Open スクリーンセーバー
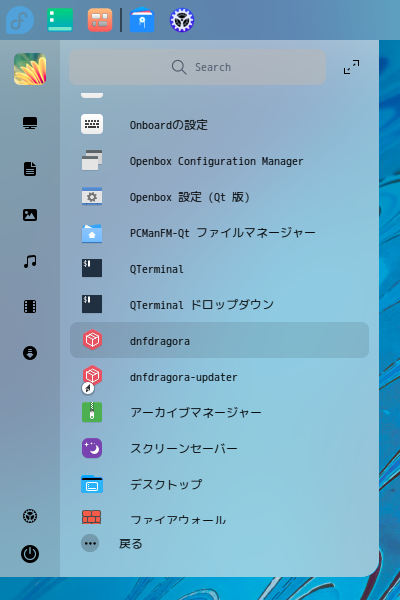 tap(219, 448)
